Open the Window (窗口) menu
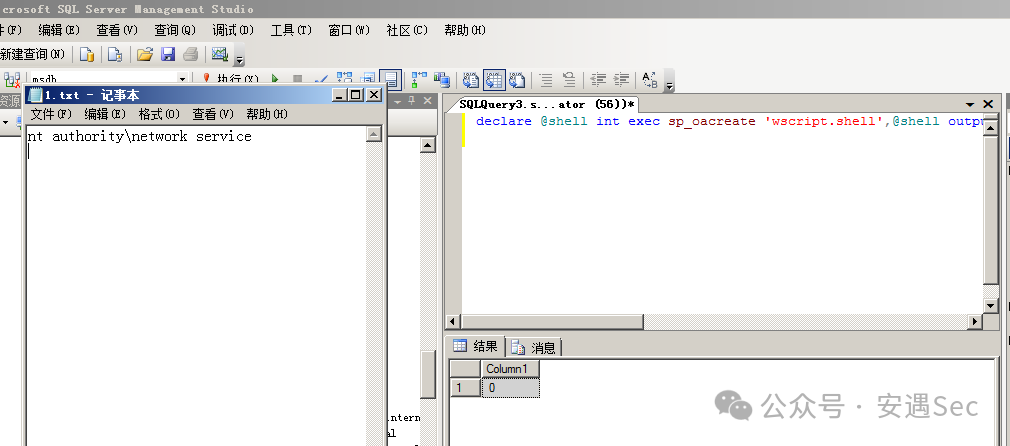 (349, 30)
